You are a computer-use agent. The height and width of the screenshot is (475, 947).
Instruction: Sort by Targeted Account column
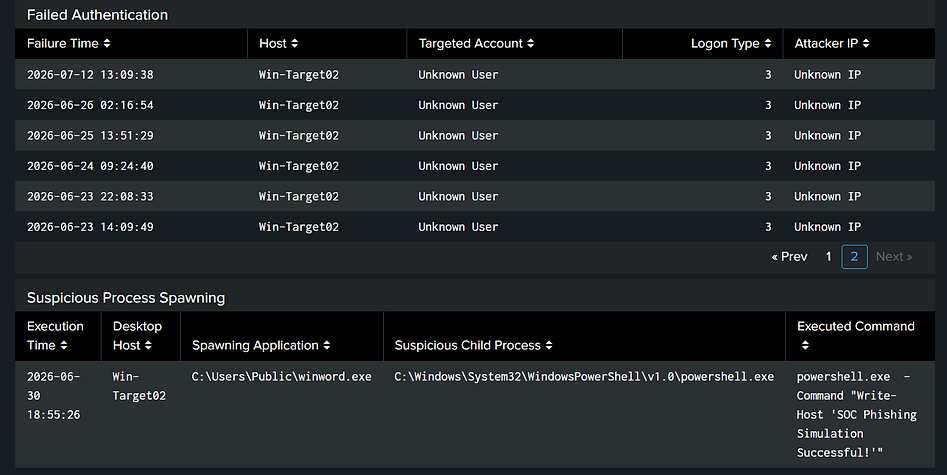click(530, 44)
